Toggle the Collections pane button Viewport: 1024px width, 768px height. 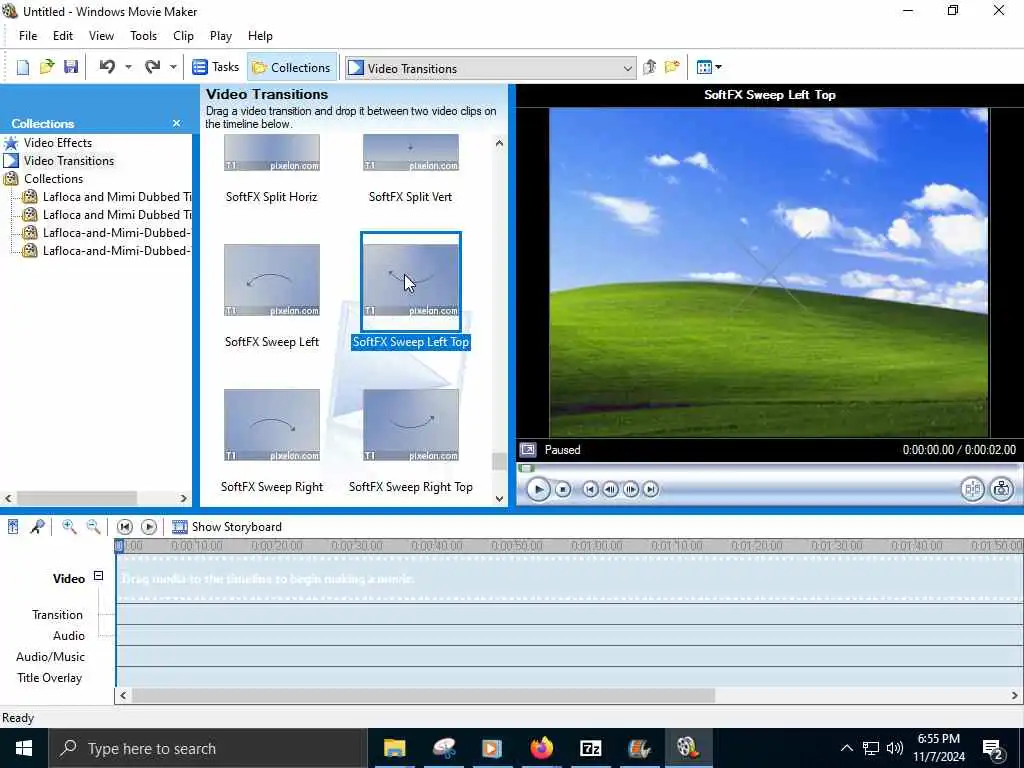[x=291, y=67]
